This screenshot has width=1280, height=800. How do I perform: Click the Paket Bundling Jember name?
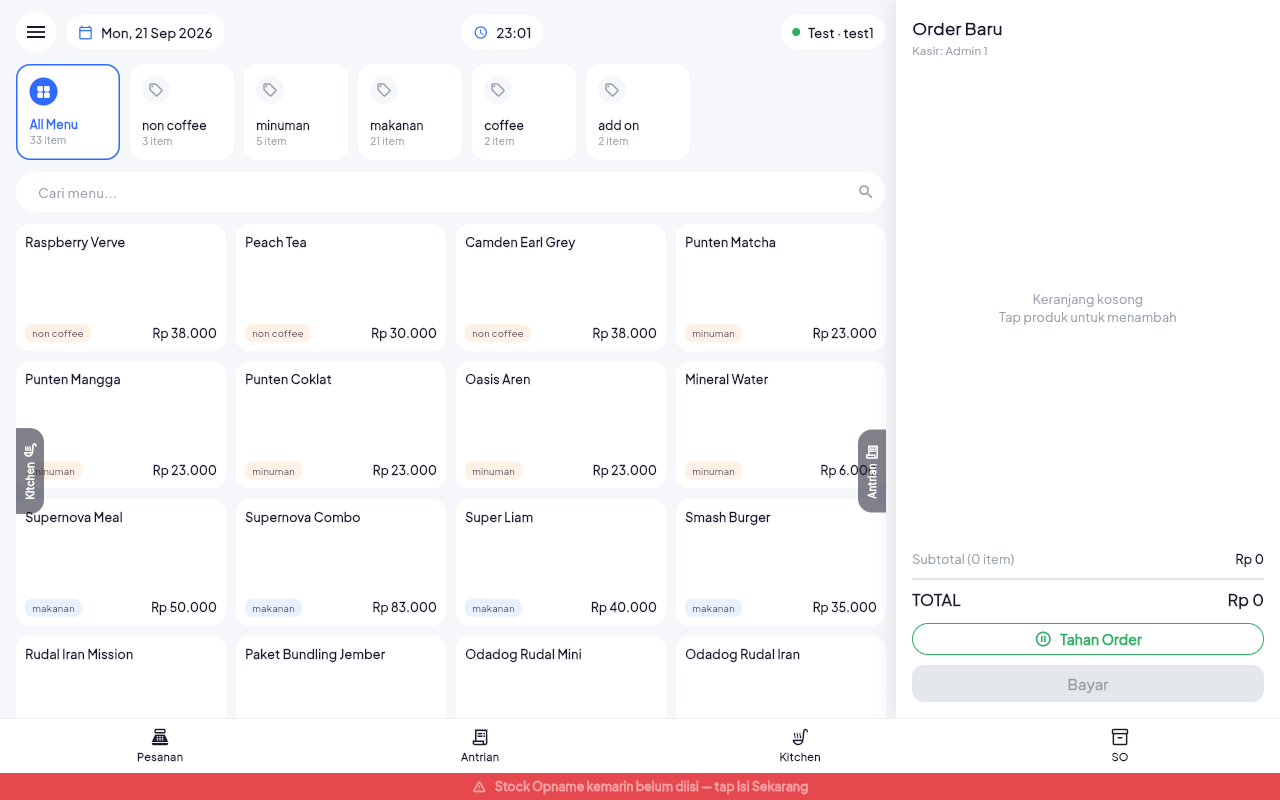[315, 654]
